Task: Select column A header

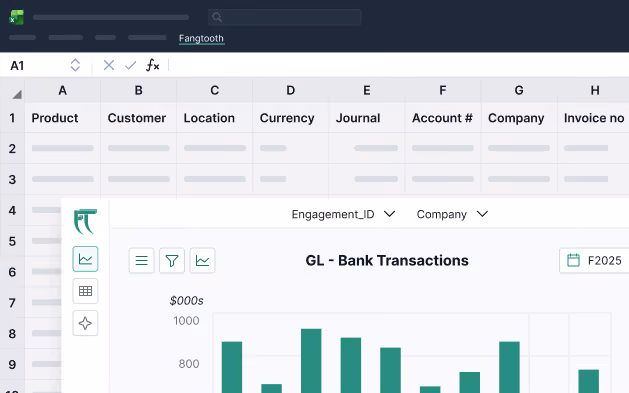Action: tap(63, 90)
